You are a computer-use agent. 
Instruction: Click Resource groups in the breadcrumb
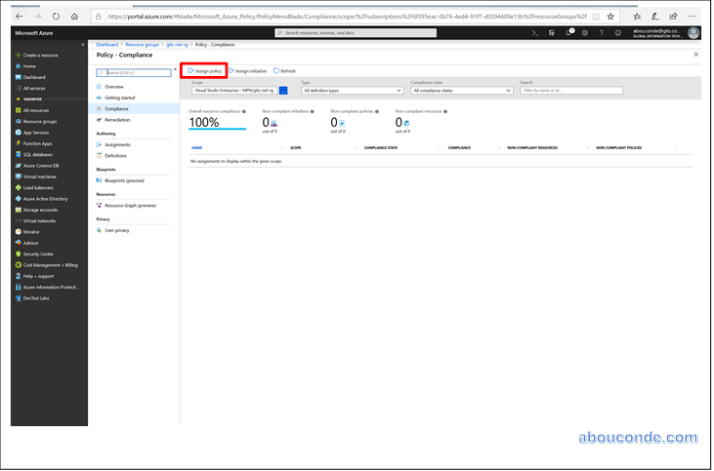[144, 46]
